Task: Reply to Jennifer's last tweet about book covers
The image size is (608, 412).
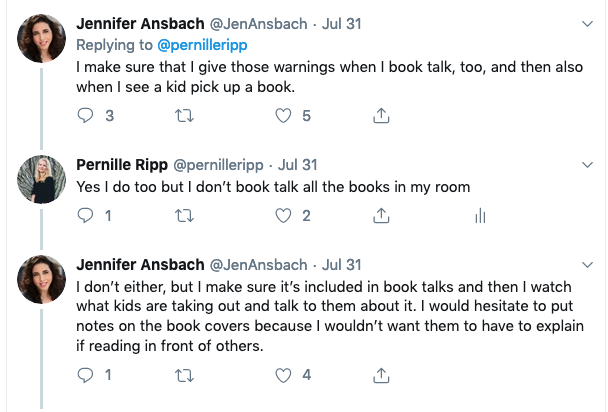Action: click(85, 376)
